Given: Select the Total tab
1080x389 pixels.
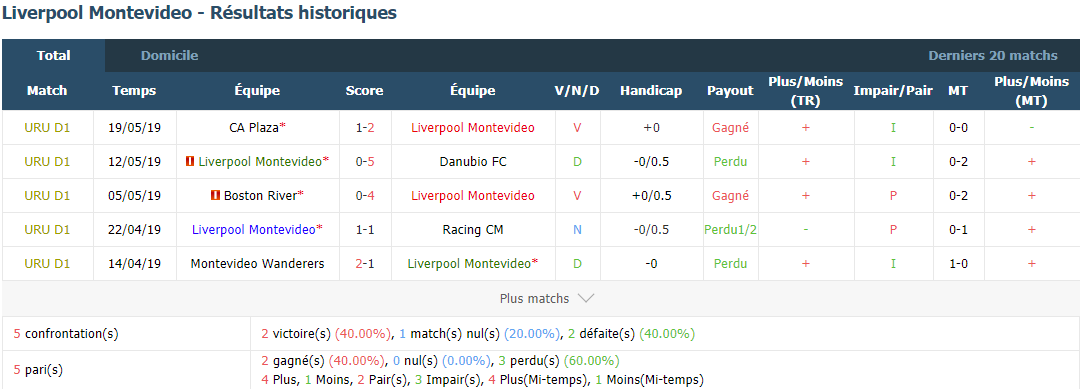Looking at the screenshot, I should (x=54, y=56).
